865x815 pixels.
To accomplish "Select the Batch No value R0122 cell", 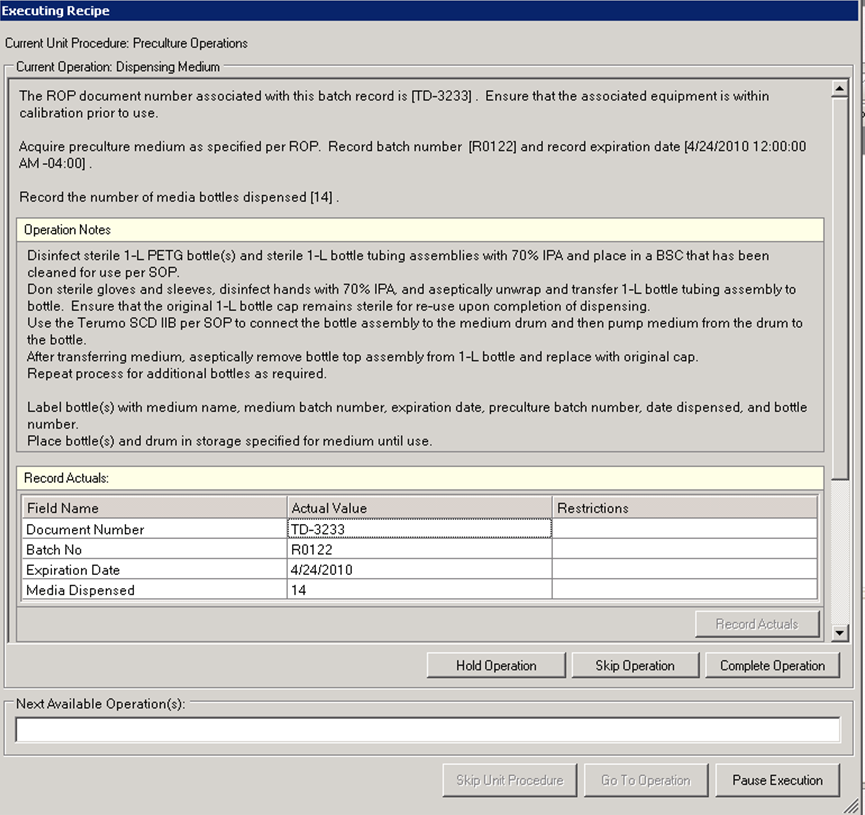I will [419, 550].
